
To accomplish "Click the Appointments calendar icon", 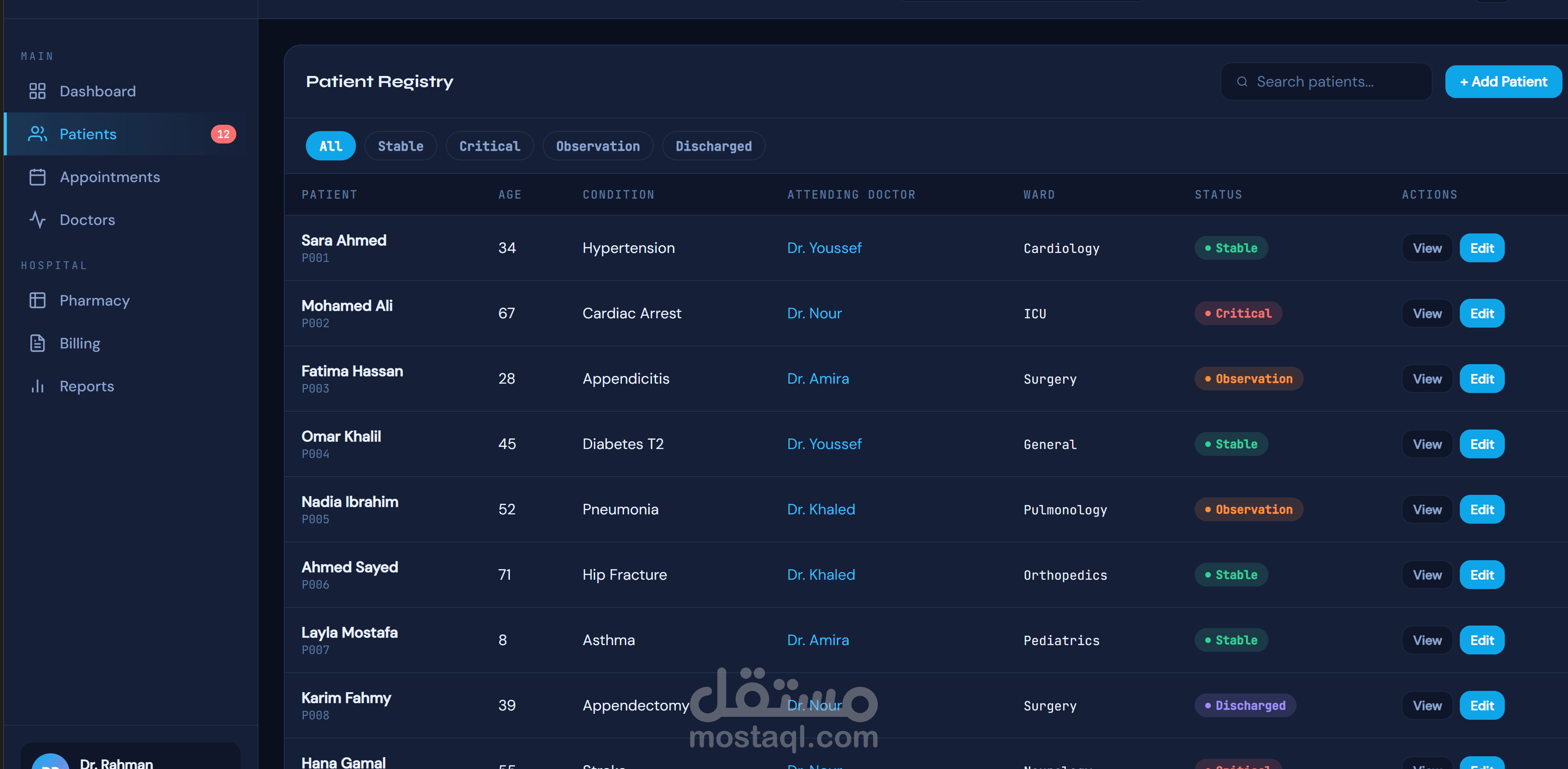I will pyautogui.click(x=37, y=177).
